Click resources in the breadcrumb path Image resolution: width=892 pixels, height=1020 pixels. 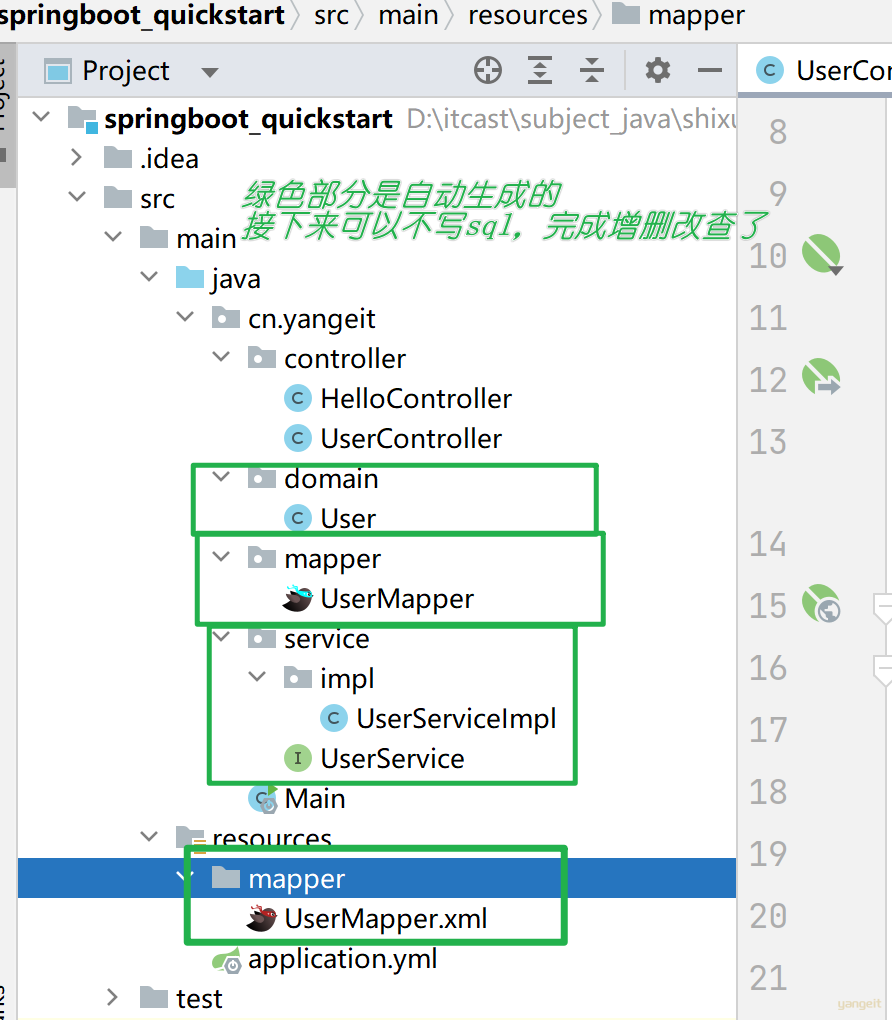[528, 15]
